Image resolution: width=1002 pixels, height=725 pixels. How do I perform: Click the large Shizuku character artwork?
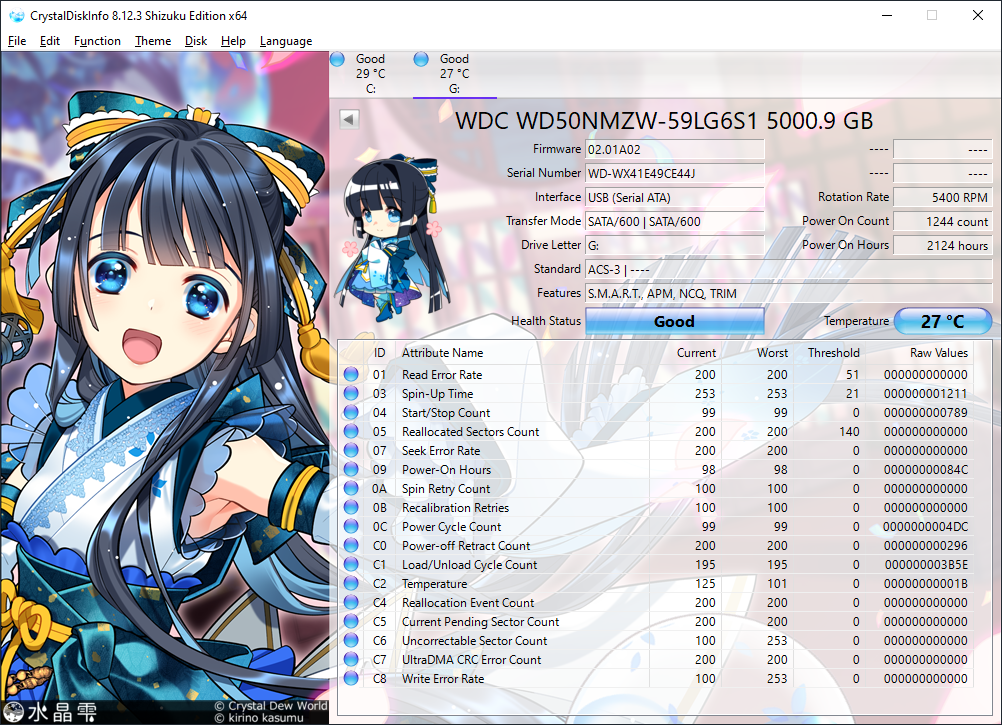[x=165, y=388]
